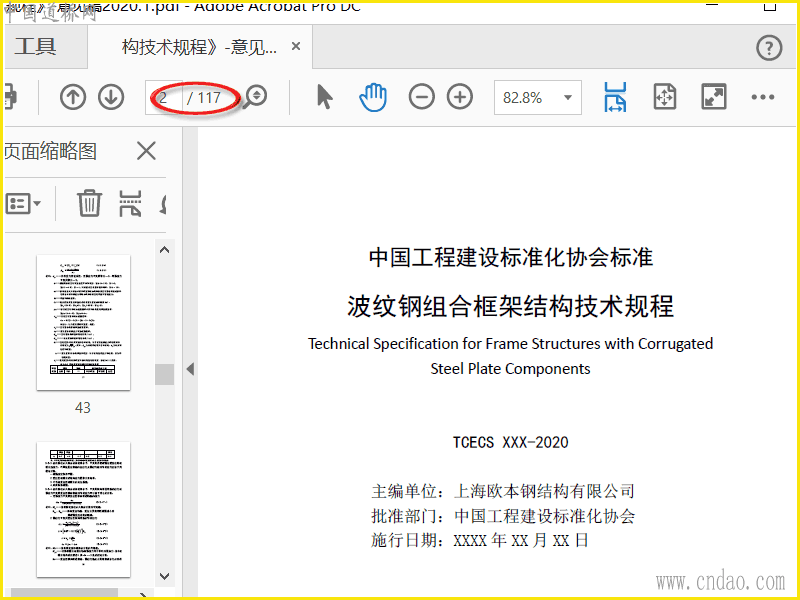Click the line 批准部门:中国工程建设标准化协会
The image size is (800, 600).
click(503, 516)
